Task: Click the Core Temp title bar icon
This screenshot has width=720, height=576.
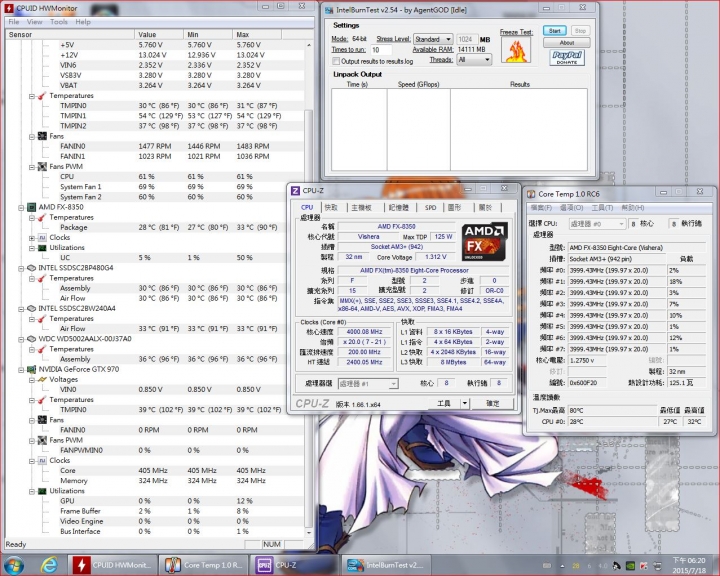Action: 531,194
